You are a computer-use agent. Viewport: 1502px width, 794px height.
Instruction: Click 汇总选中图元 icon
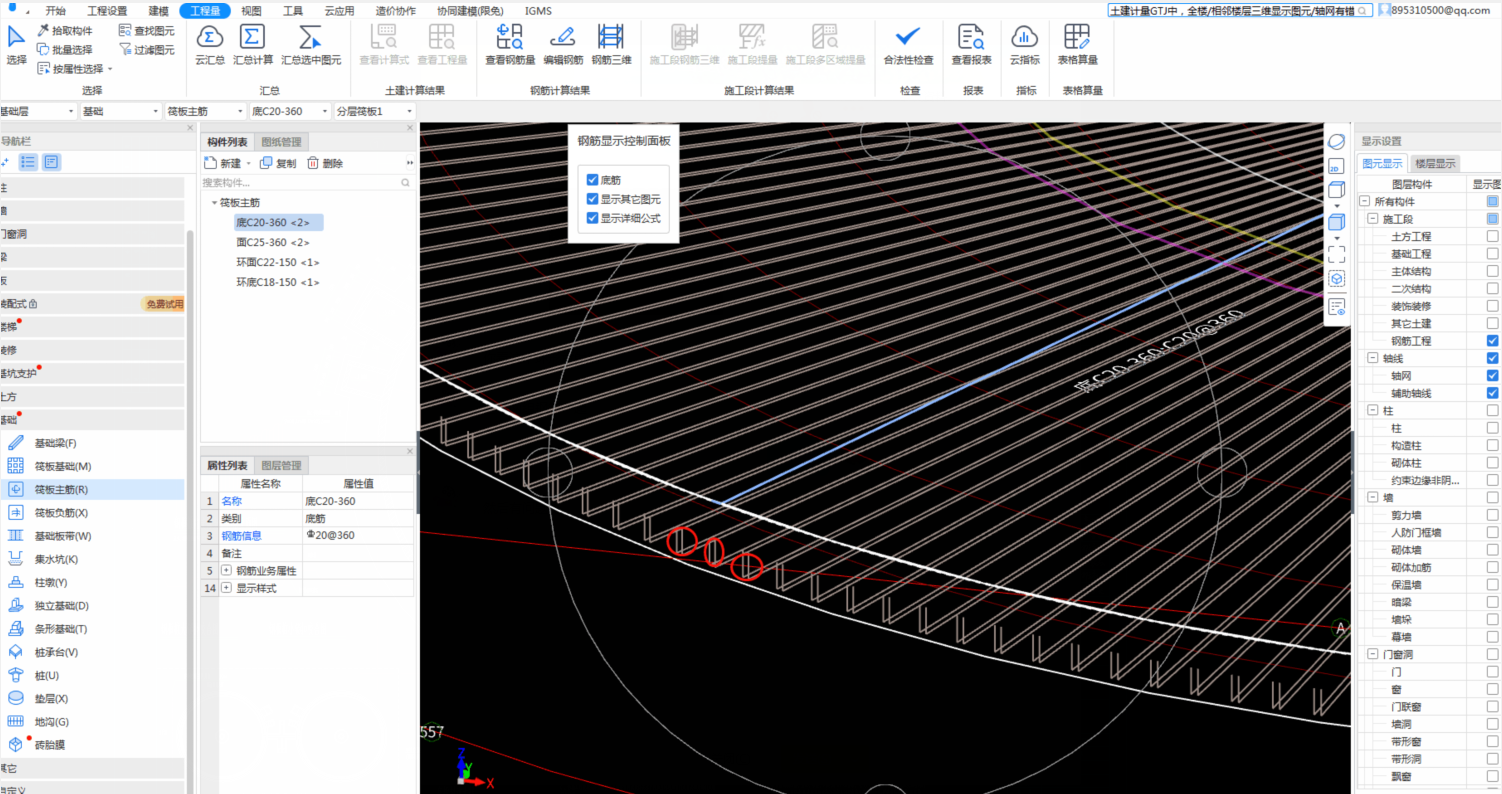pyautogui.click(x=311, y=46)
